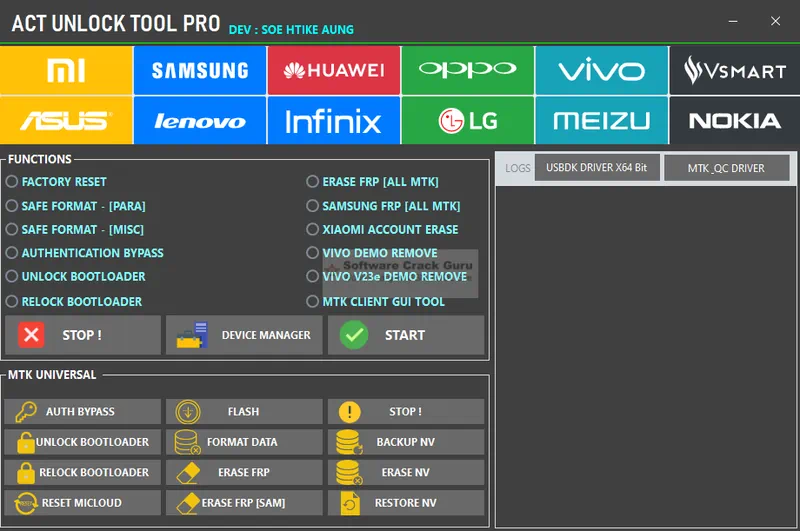The image size is (800, 531).
Task: Click the download arrow icon on Flash
Action: click(x=188, y=412)
